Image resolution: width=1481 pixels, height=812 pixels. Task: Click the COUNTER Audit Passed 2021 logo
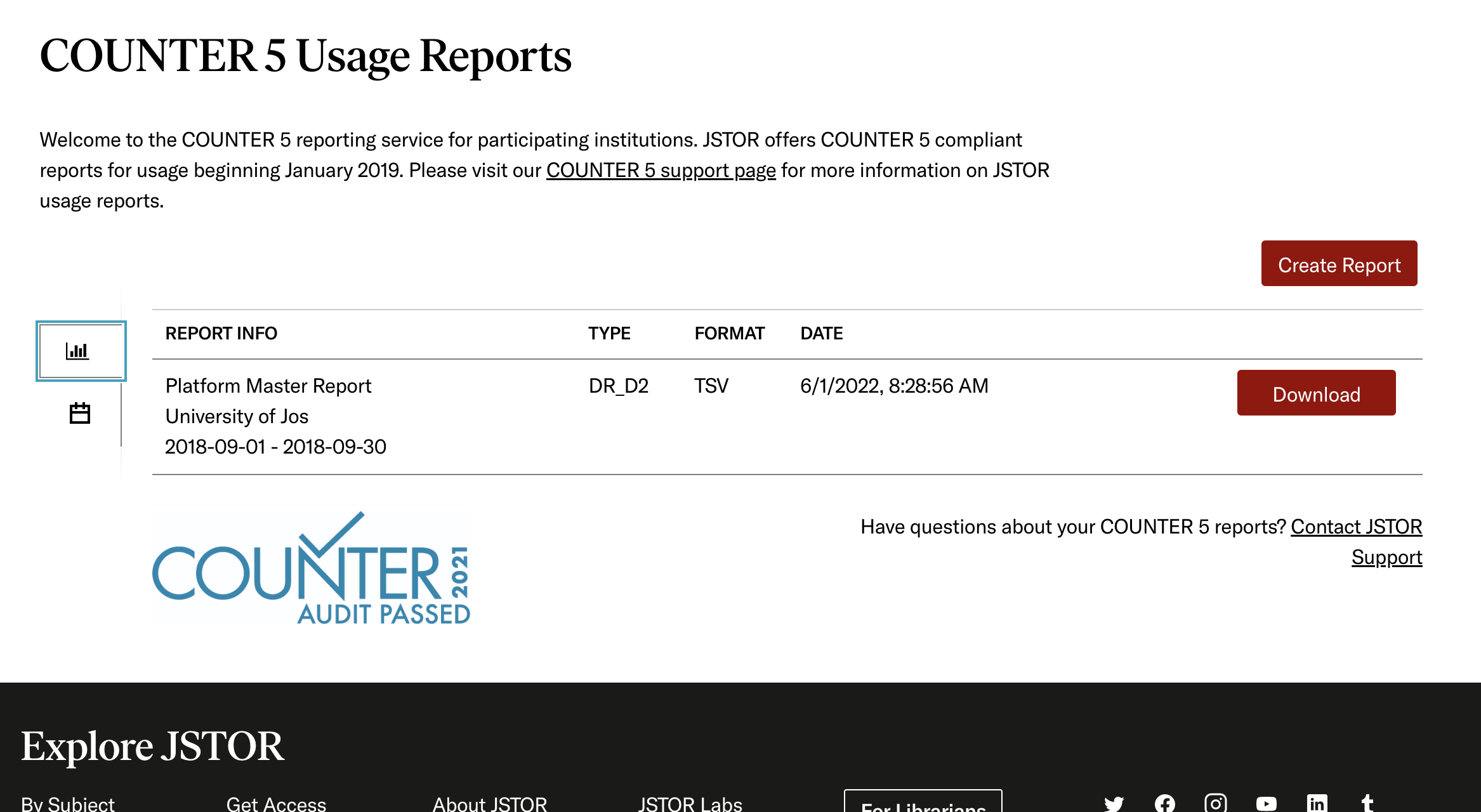[x=311, y=568]
